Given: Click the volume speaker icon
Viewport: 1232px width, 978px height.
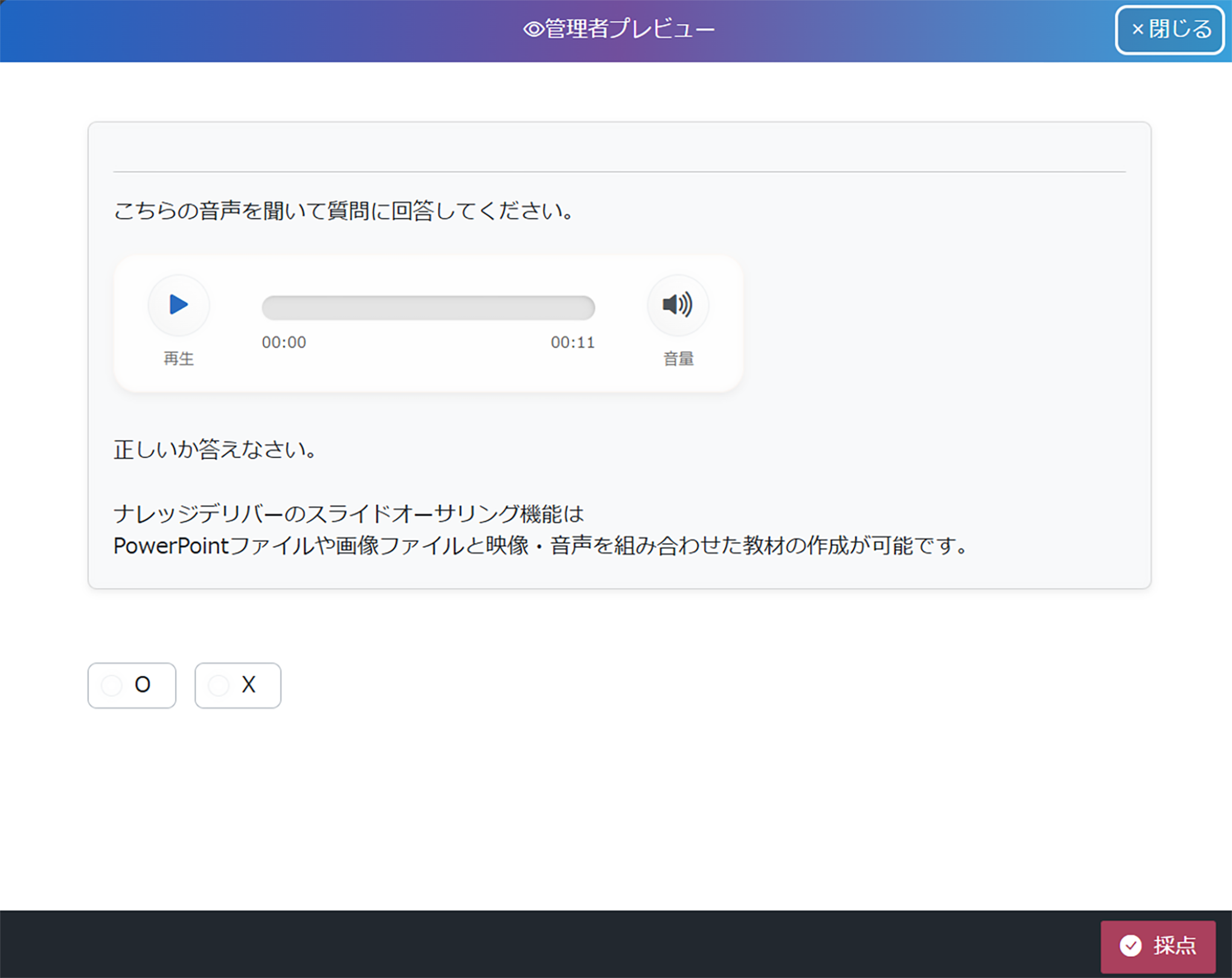Looking at the screenshot, I should [x=677, y=305].
